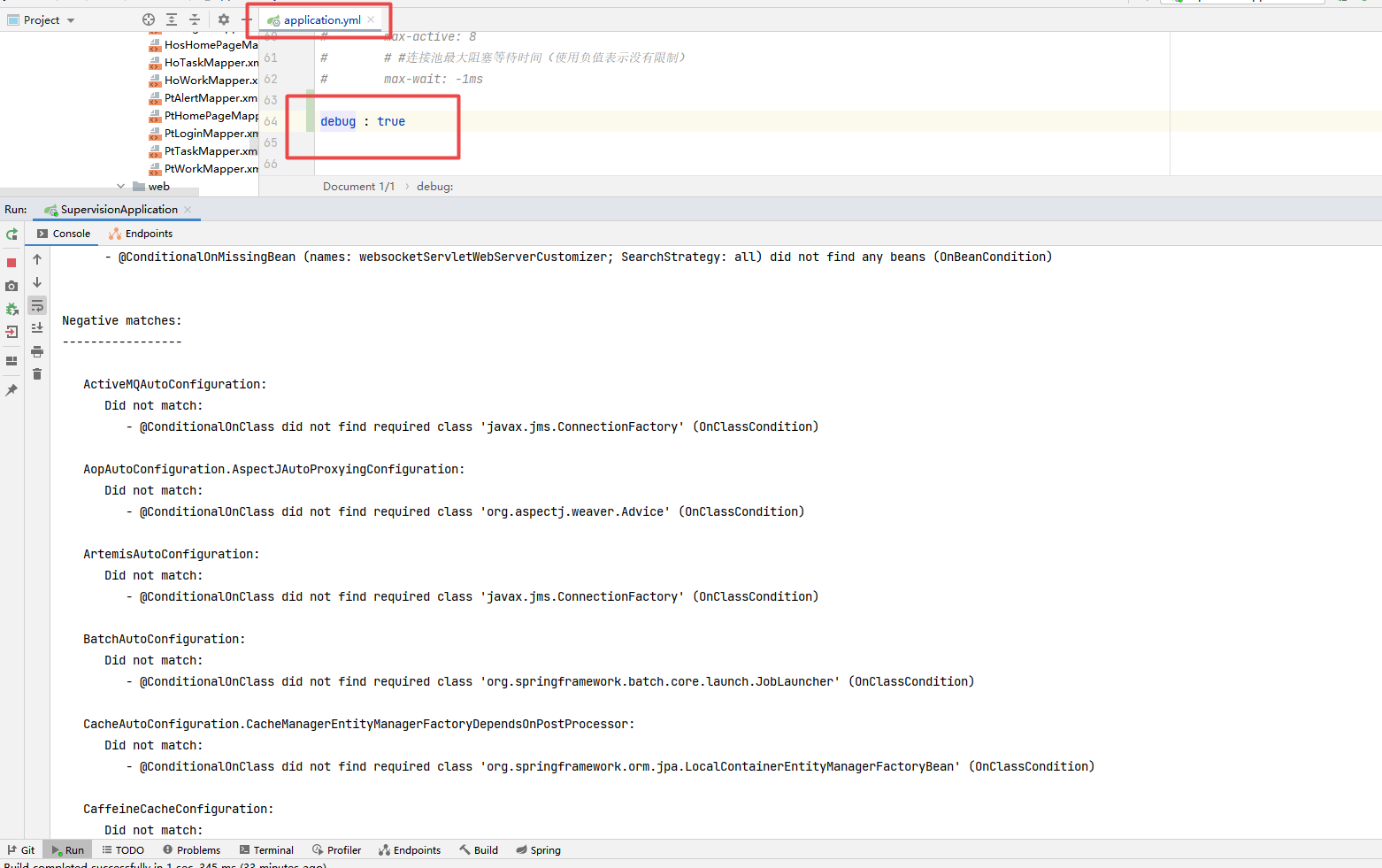Open PtWorkMapper.xml in project tree
The height and width of the screenshot is (868, 1382).
(x=203, y=168)
